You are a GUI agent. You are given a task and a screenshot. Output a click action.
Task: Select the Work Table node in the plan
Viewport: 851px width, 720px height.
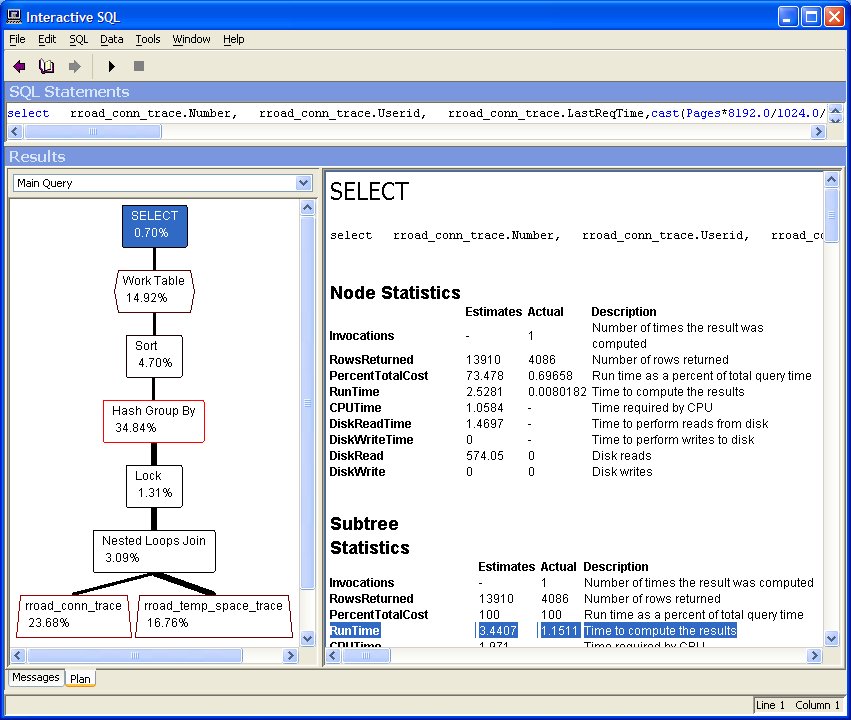pos(154,290)
